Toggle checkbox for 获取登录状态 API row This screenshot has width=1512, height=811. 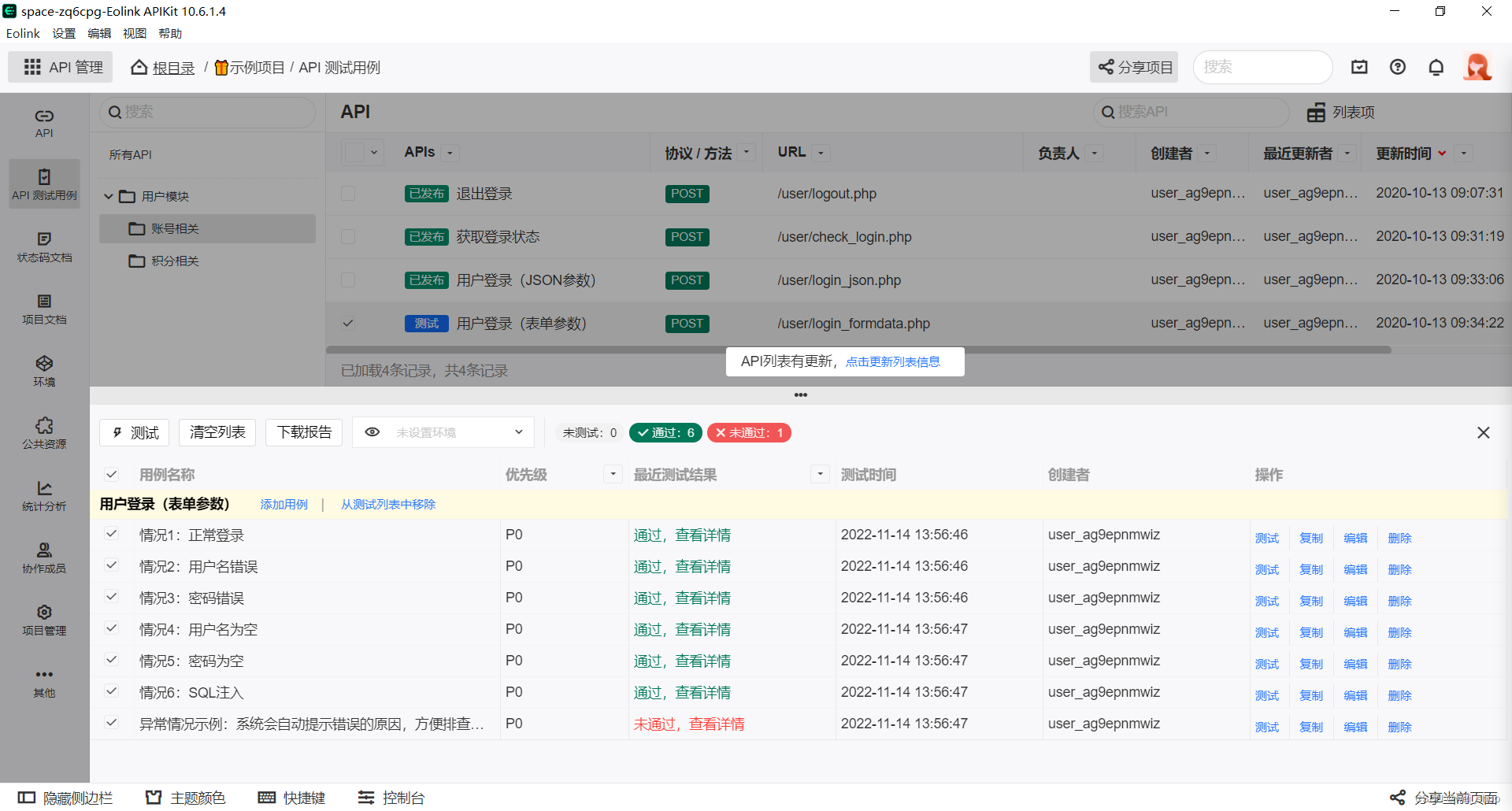point(348,236)
